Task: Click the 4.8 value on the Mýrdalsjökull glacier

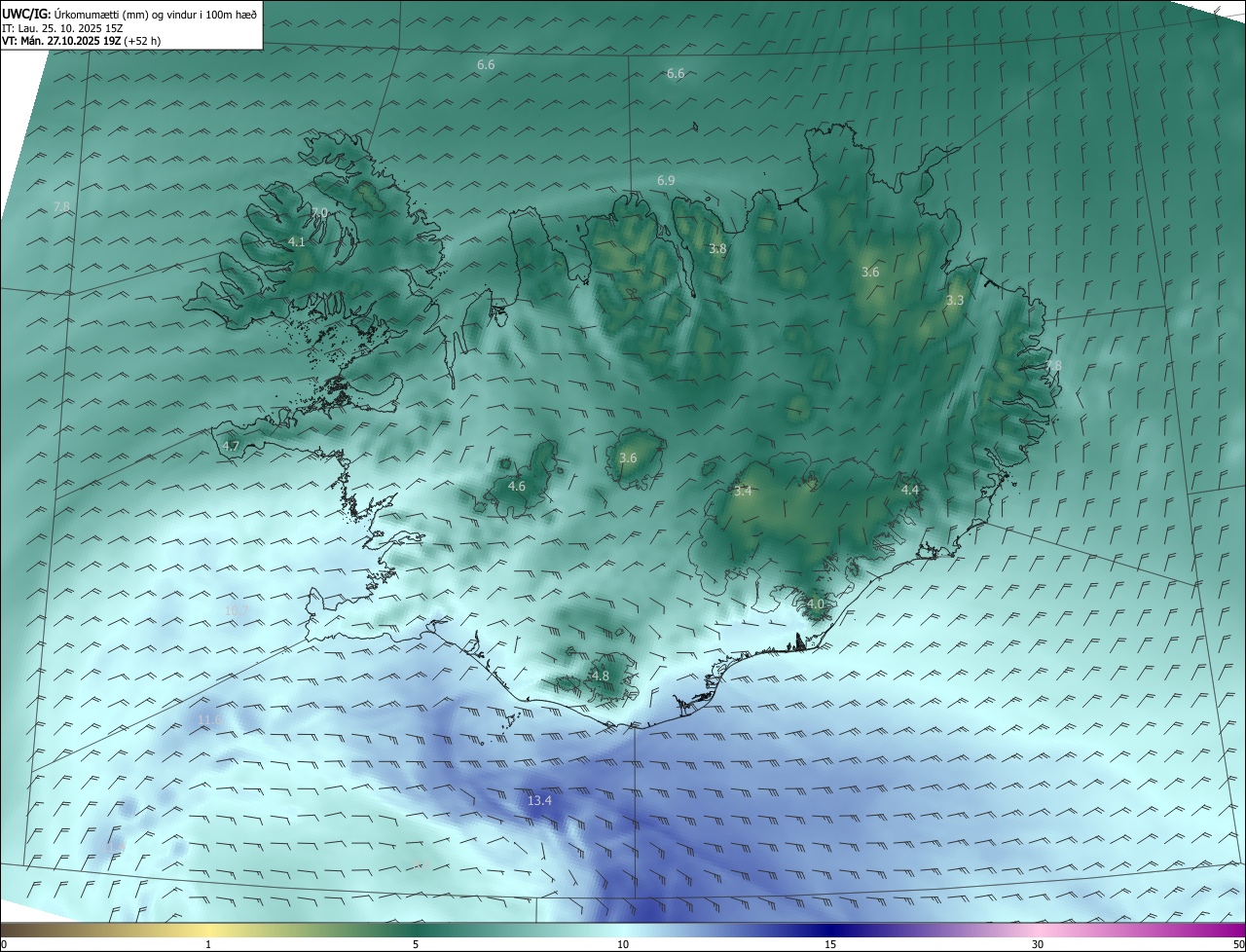Action: pos(601,676)
